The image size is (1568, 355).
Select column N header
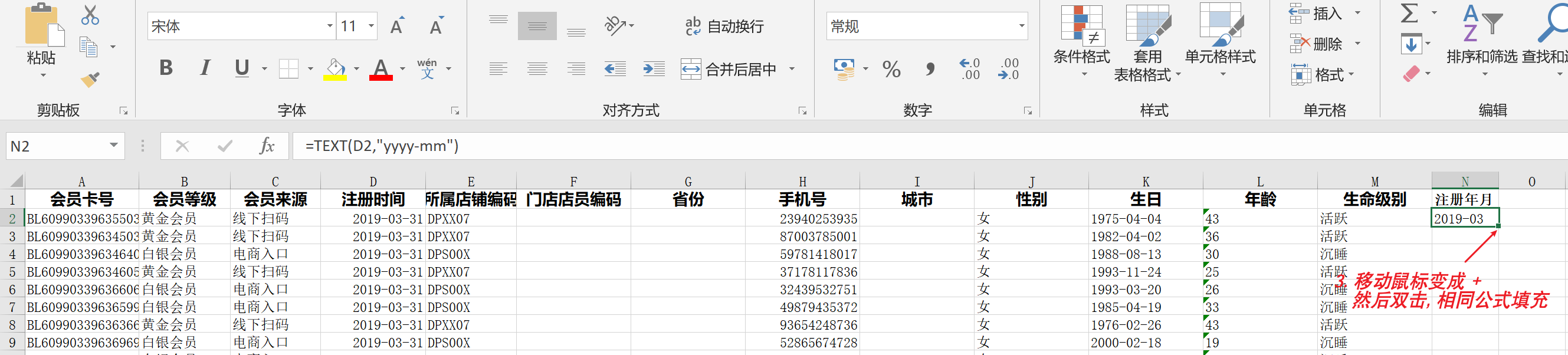1465,182
